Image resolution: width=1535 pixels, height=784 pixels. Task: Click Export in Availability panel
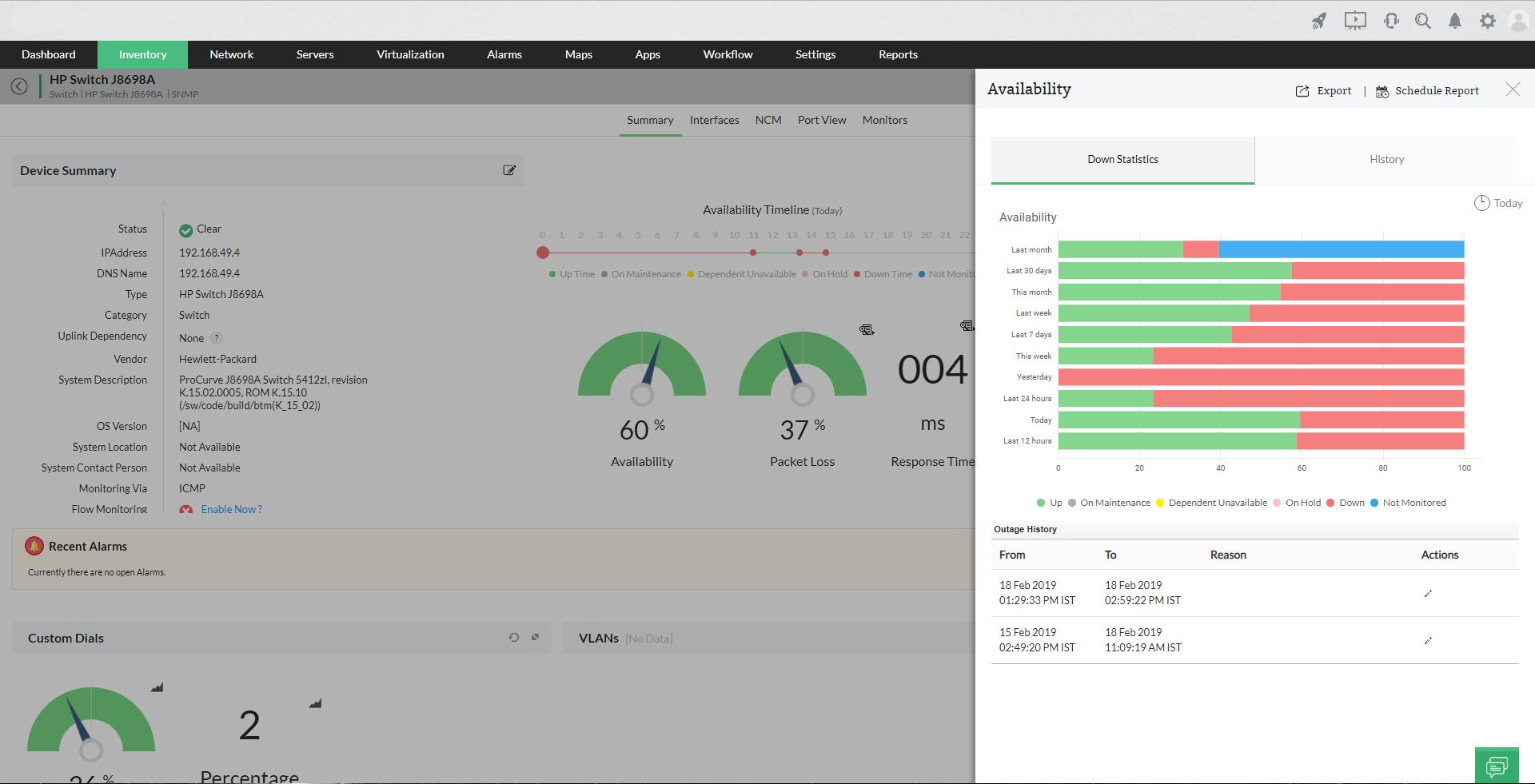click(1323, 90)
